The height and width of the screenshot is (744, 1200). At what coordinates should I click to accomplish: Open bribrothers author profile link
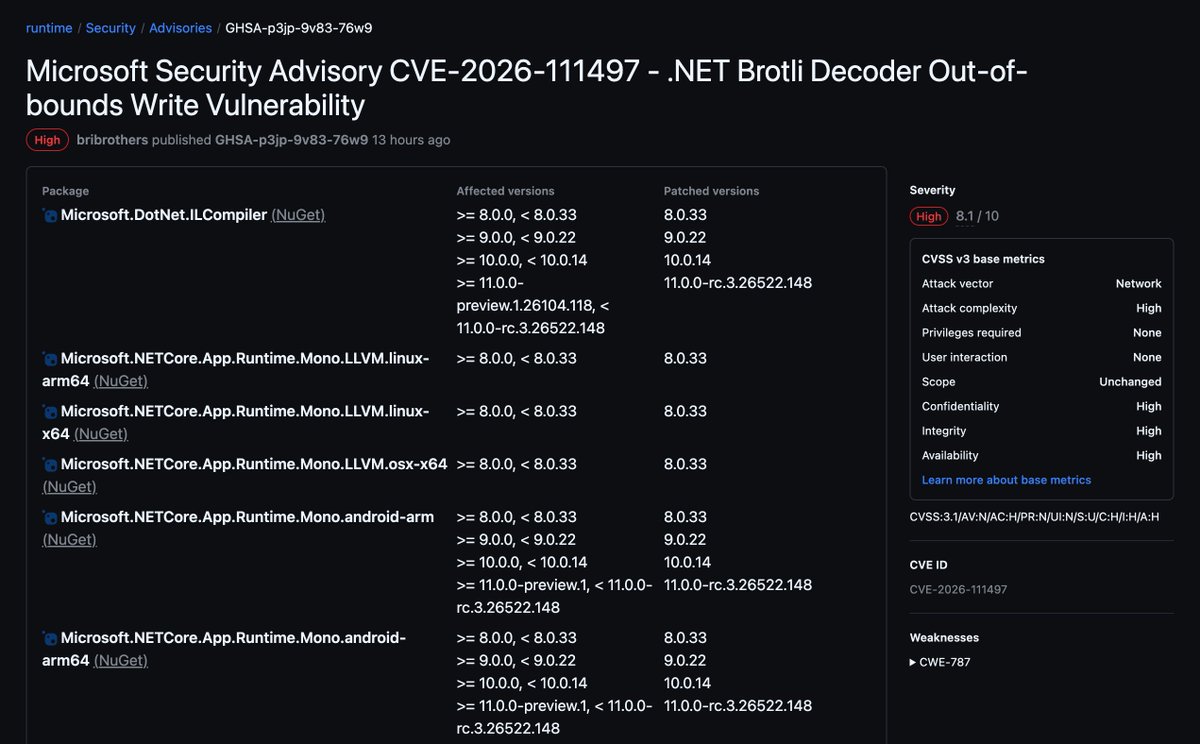click(x=112, y=140)
